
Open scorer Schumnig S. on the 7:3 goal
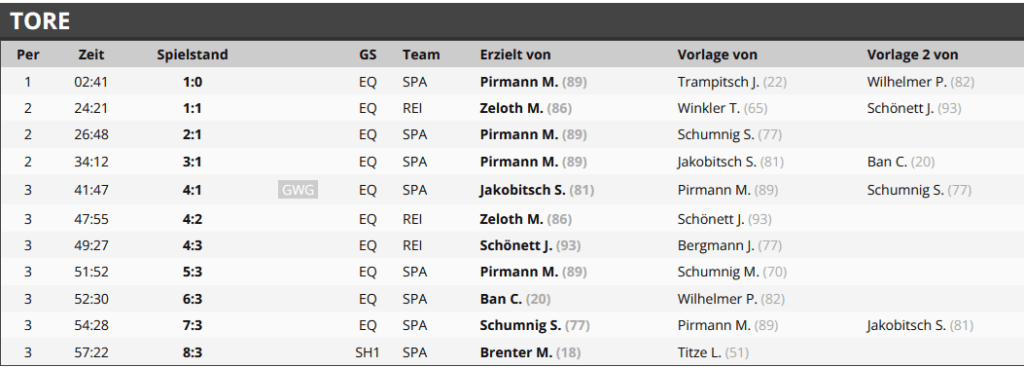tap(520, 325)
